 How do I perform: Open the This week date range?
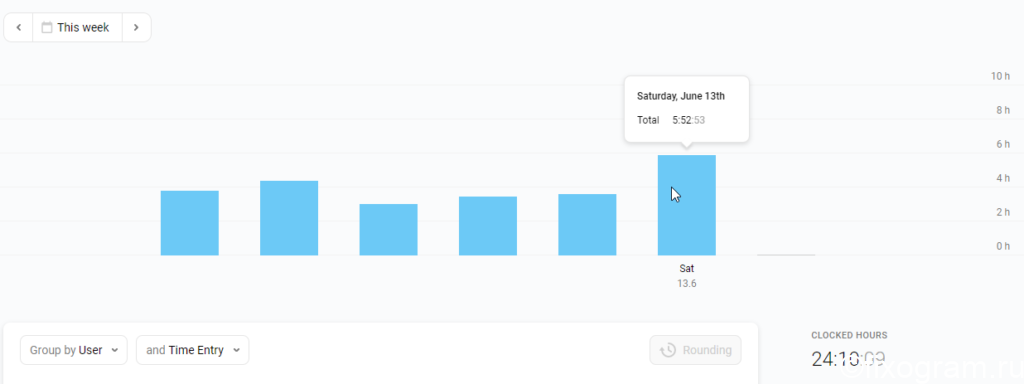(77, 27)
